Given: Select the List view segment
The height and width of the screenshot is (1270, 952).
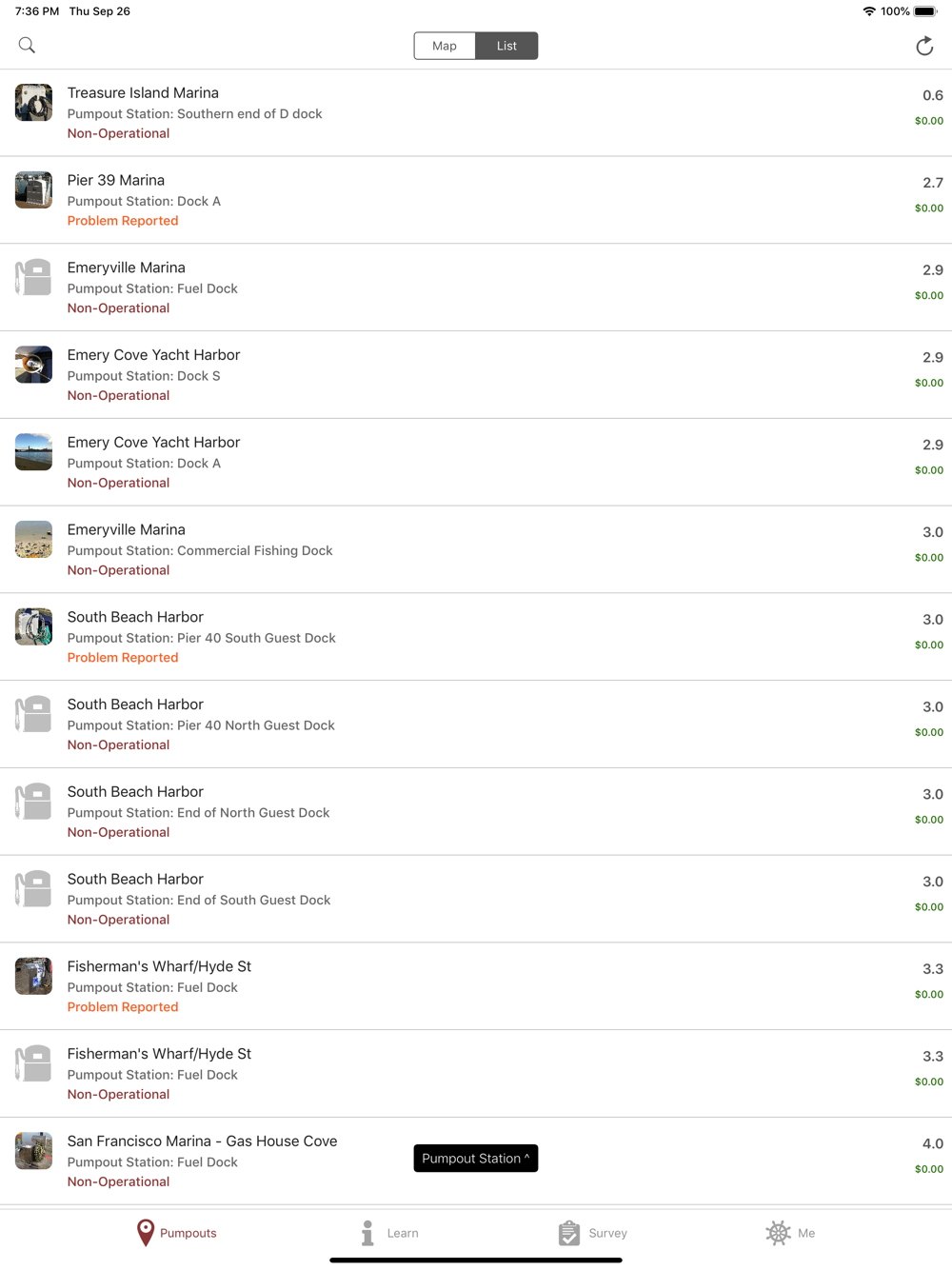Looking at the screenshot, I should tap(506, 46).
